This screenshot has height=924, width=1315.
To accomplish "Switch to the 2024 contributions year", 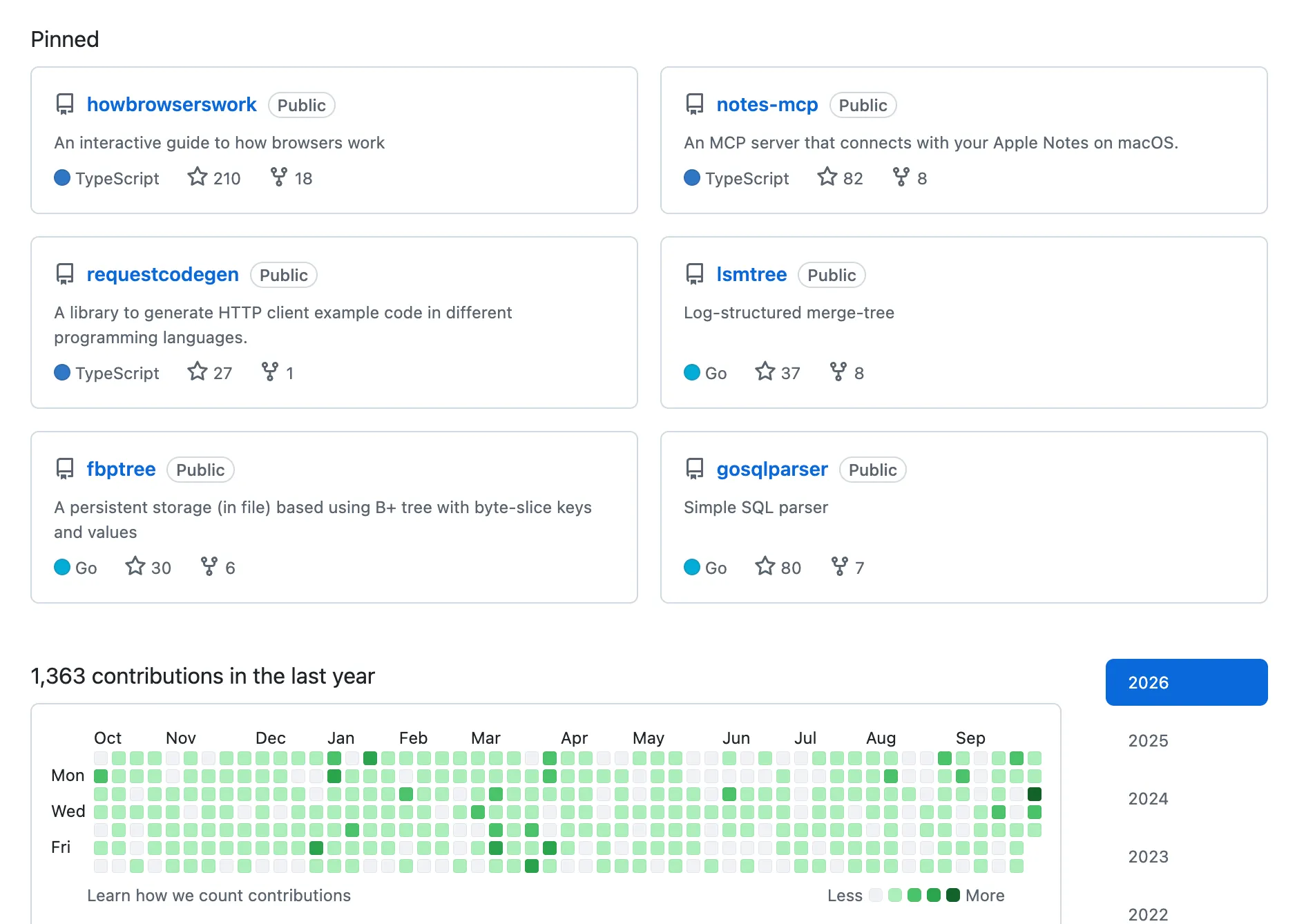I will tap(1187, 798).
